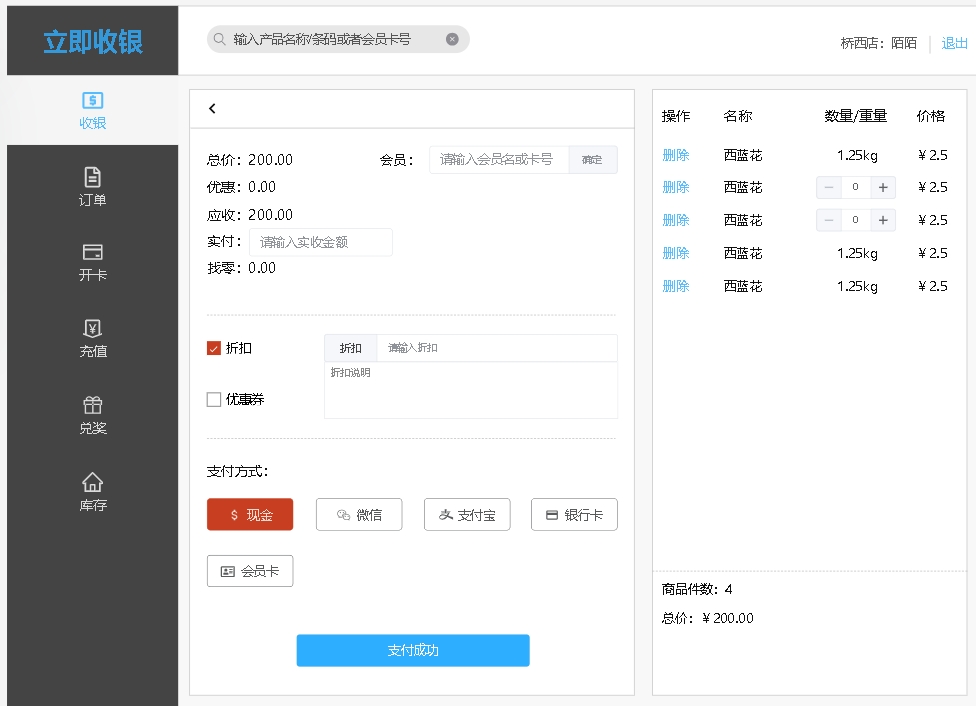Viewport: 976px width, 706px height.
Task: Delete the third 西蓝花 item row
Action: (x=675, y=220)
